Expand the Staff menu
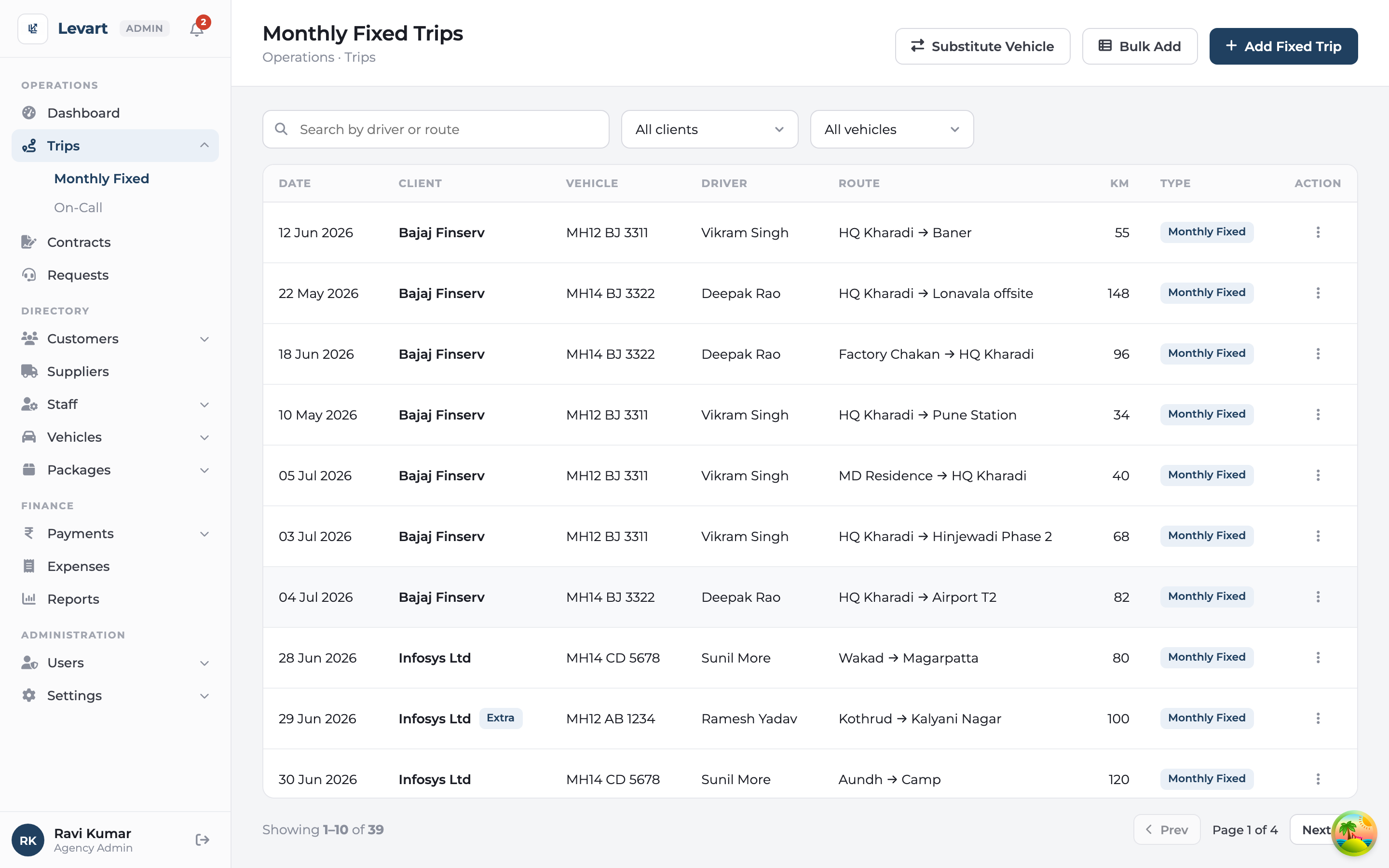 115,404
